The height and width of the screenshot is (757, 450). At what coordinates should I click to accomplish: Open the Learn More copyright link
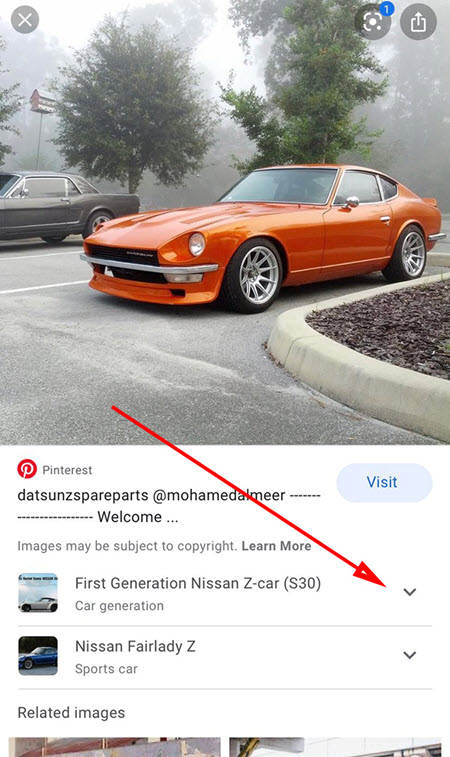(x=276, y=546)
